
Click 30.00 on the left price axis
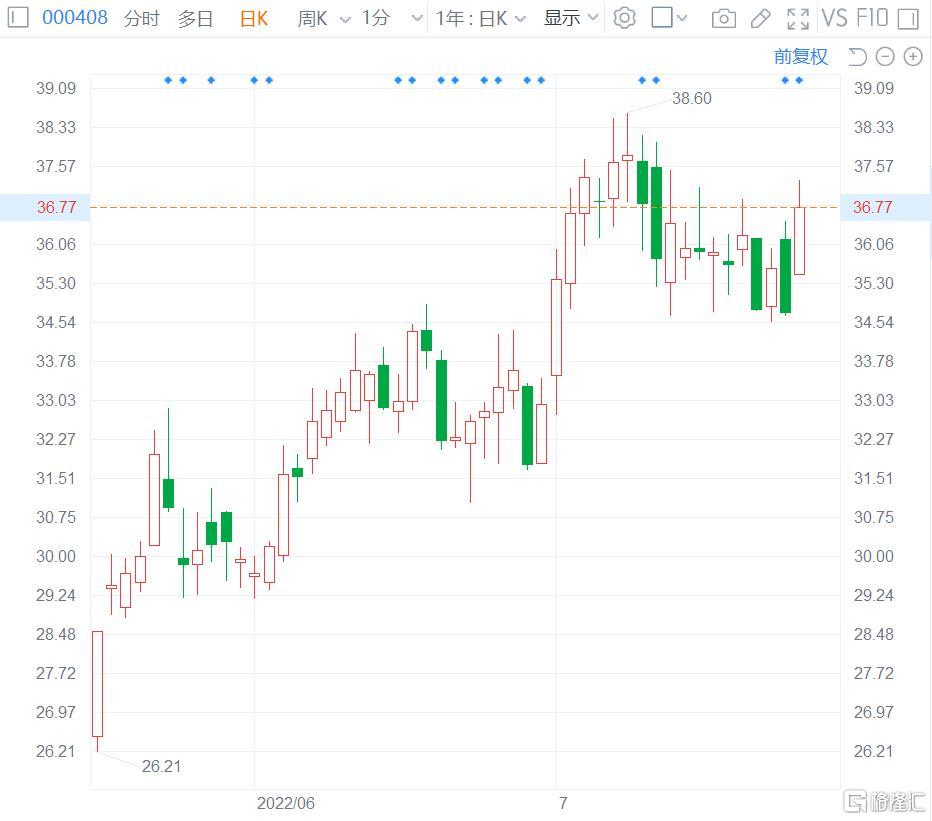(56, 556)
